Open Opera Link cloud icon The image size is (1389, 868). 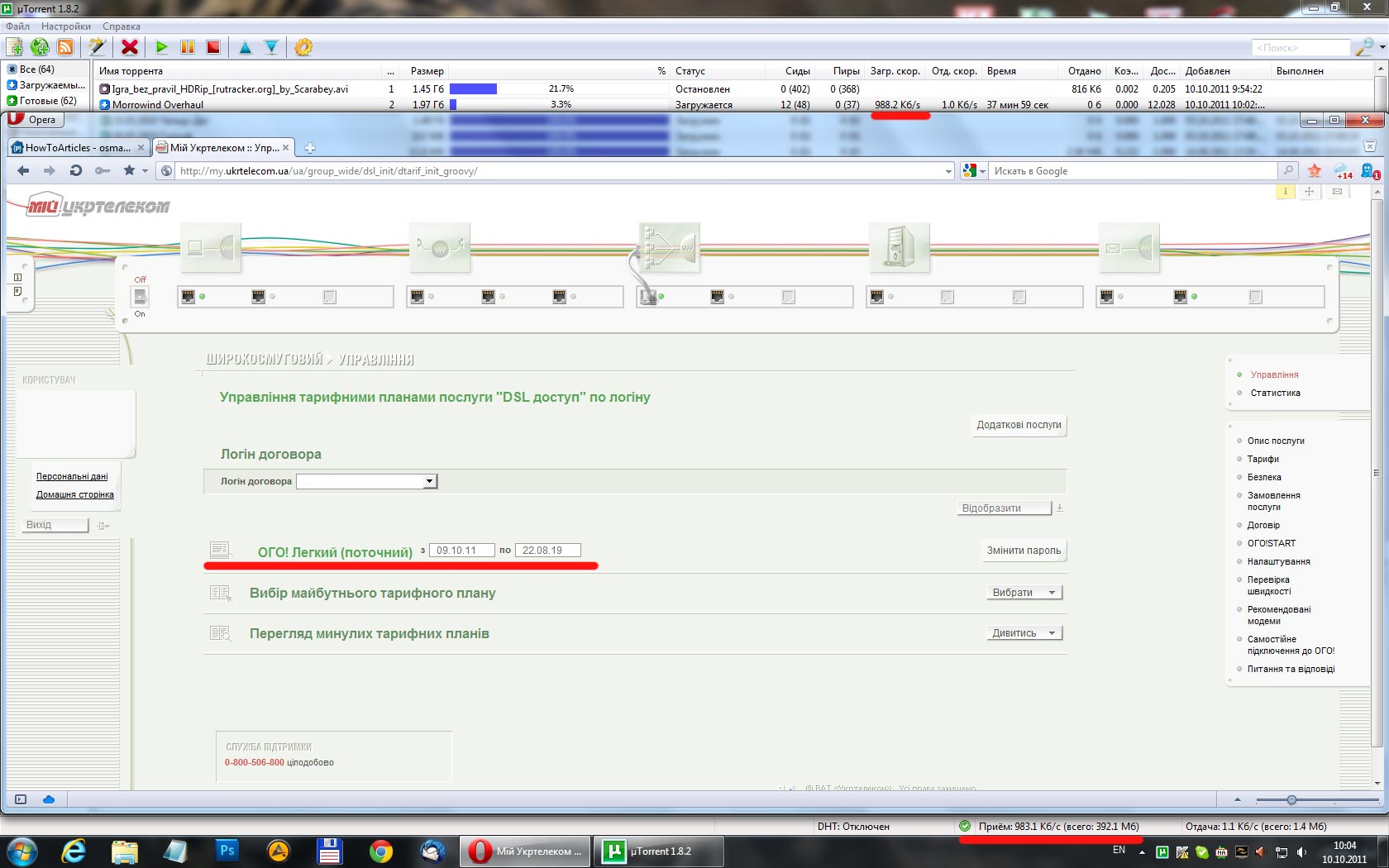pyautogui.click(x=49, y=799)
